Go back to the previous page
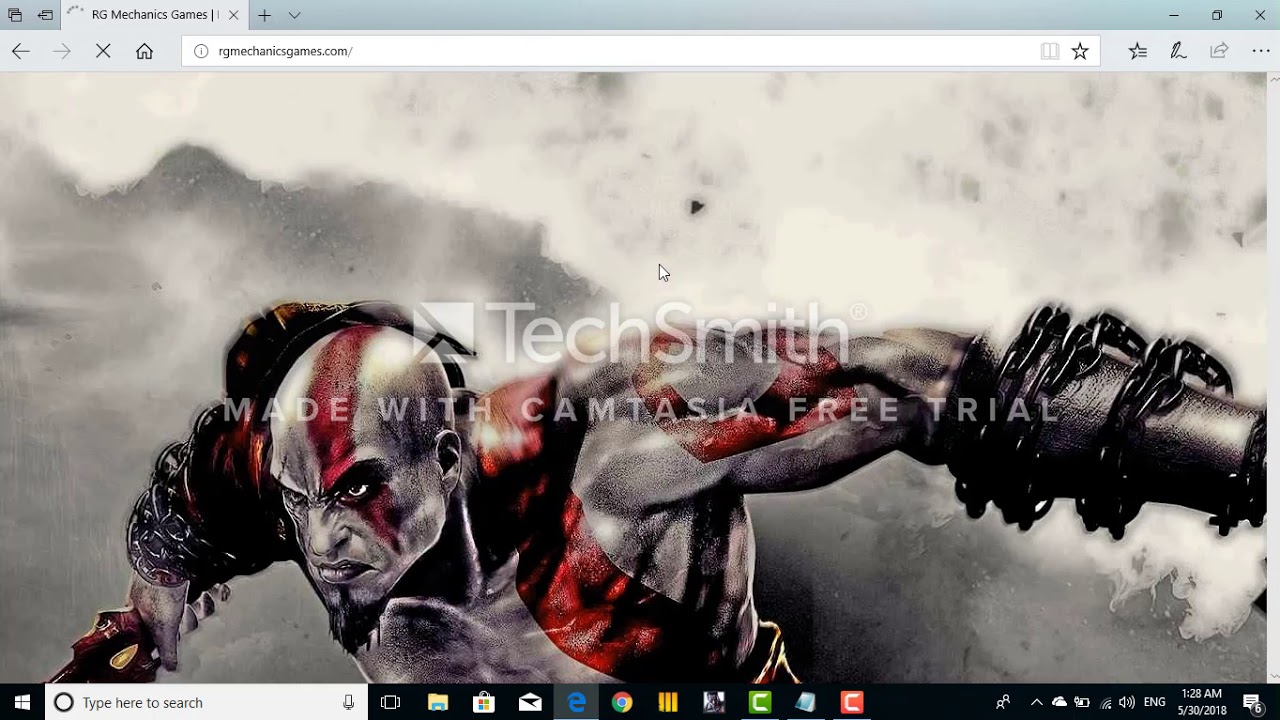The height and width of the screenshot is (720, 1280). point(21,51)
